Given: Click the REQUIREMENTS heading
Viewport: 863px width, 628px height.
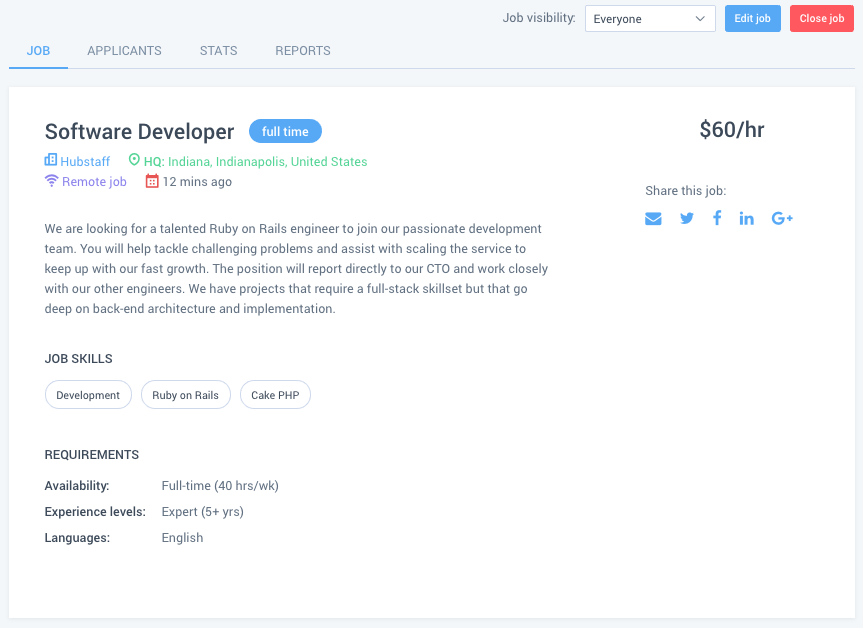Looking at the screenshot, I should click(91, 455).
